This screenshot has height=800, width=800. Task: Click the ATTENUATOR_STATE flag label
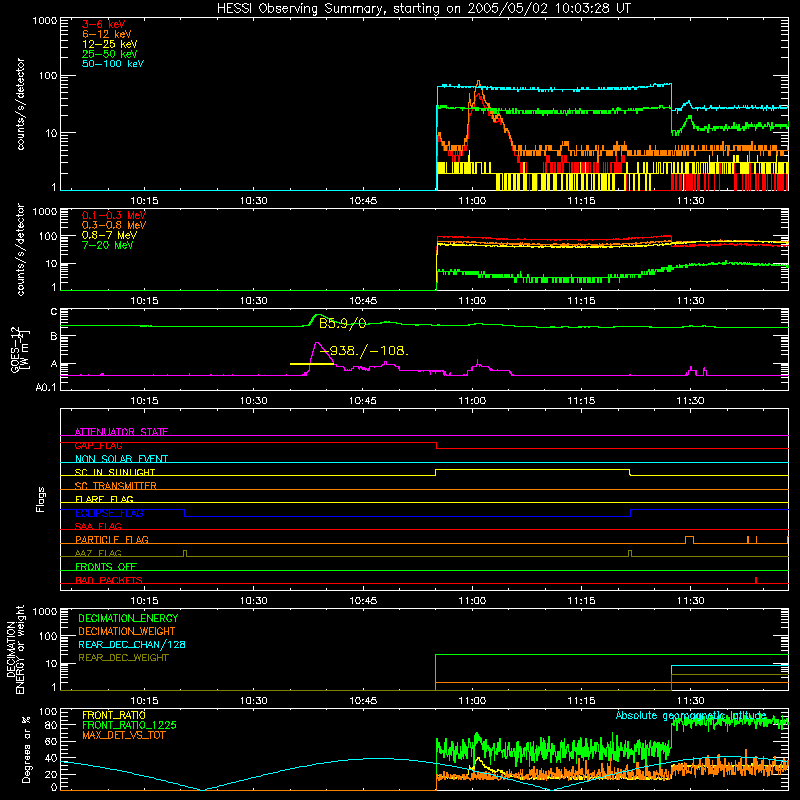[121, 432]
